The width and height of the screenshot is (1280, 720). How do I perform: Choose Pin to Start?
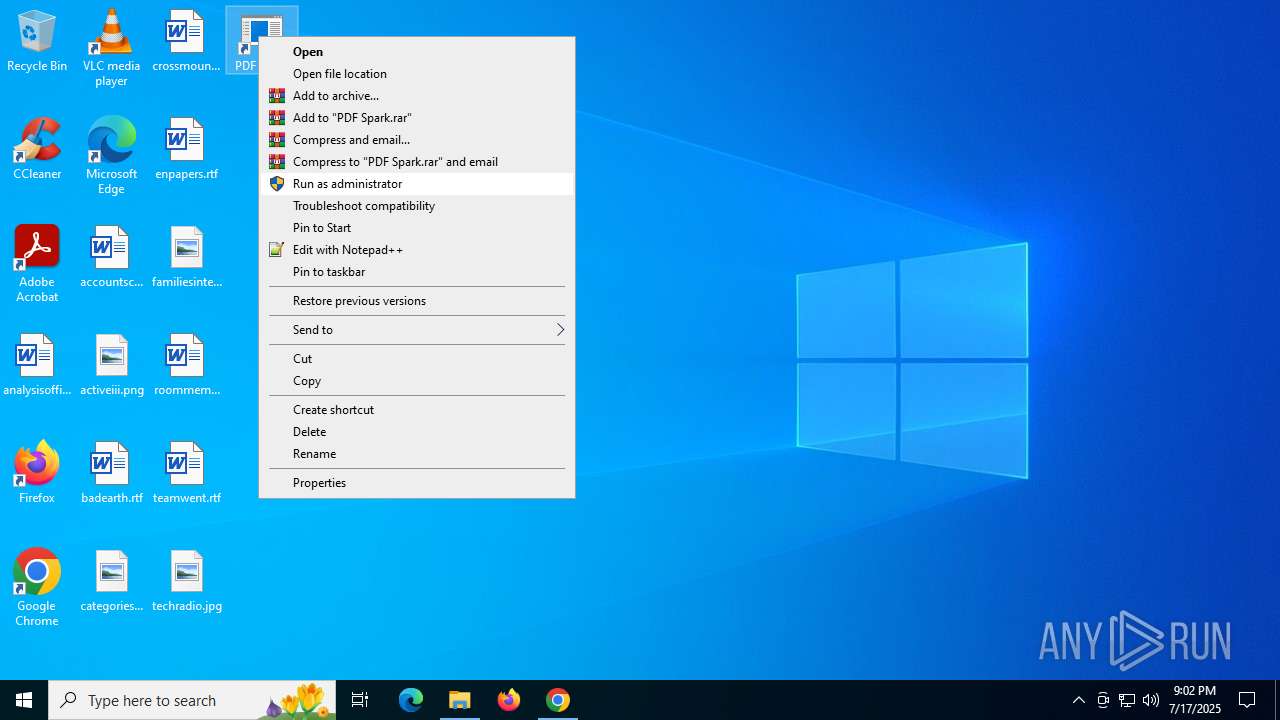416,228
